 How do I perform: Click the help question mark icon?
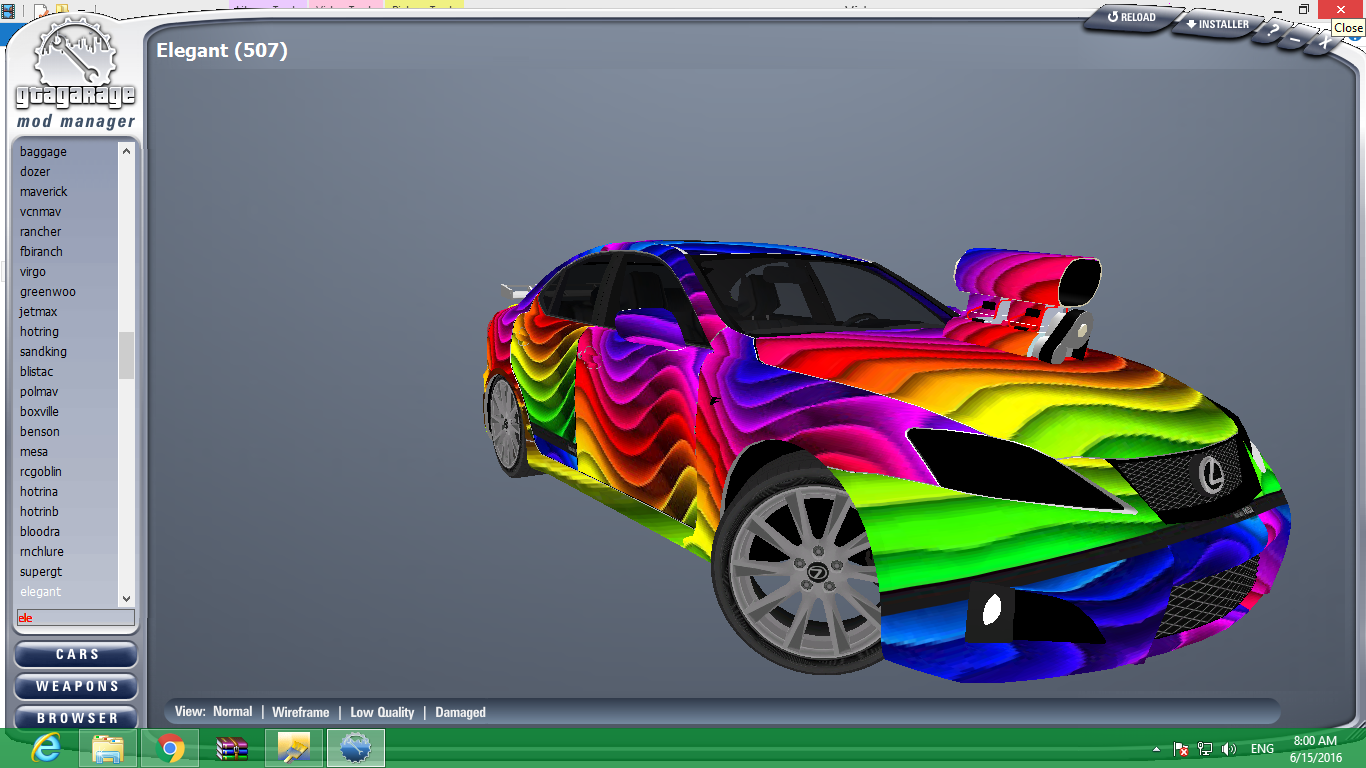pyautogui.click(x=1272, y=32)
